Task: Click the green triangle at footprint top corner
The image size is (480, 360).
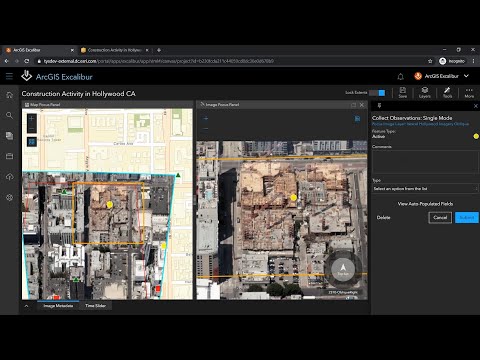Action: pyautogui.click(x=178, y=175)
